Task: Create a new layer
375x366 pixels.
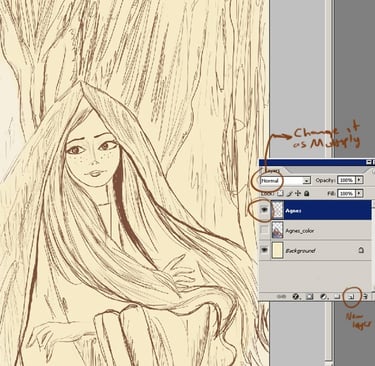Action: pyautogui.click(x=351, y=296)
